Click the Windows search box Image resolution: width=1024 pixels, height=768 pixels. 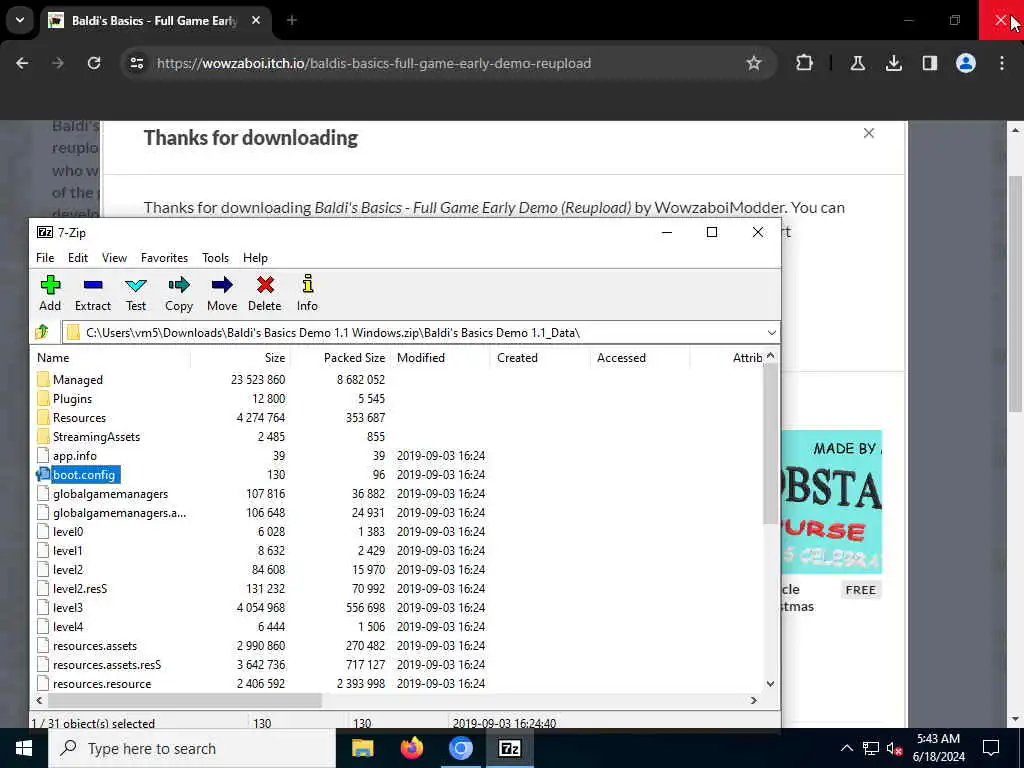(x=192, y=748)
